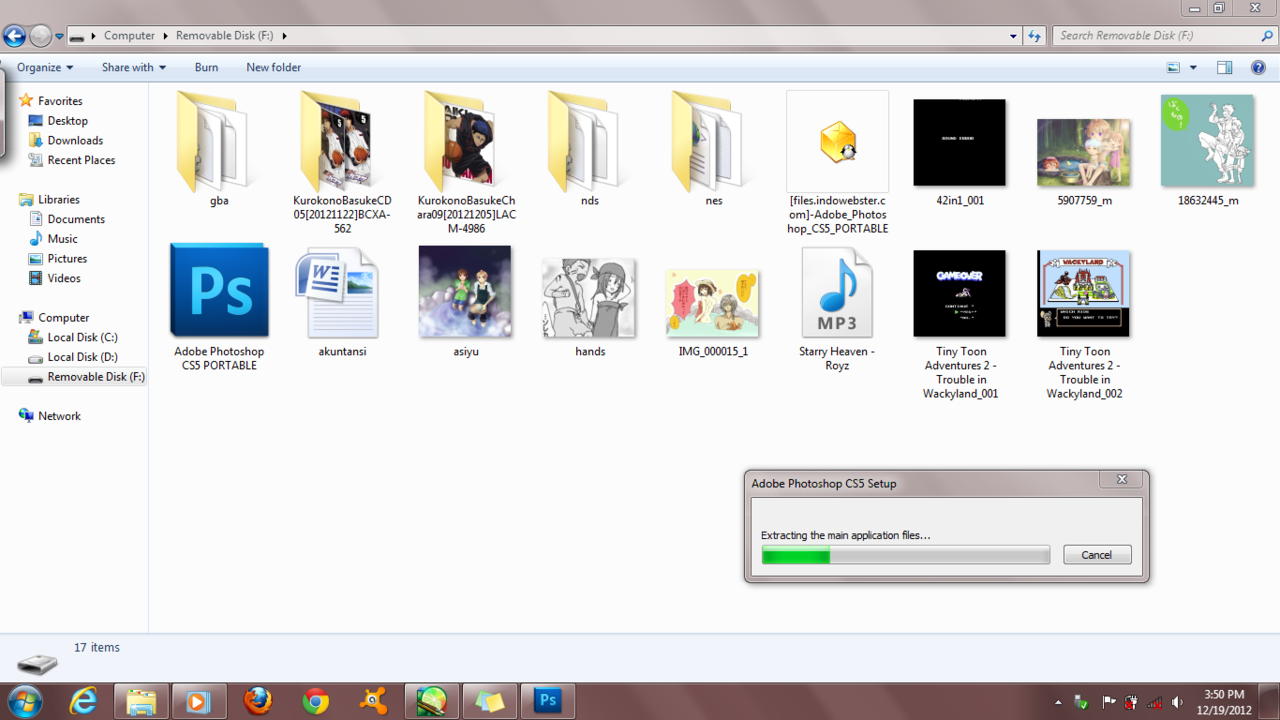
Task: Select the 42in1_001 image thumbnail
Action: coord(960,142)
